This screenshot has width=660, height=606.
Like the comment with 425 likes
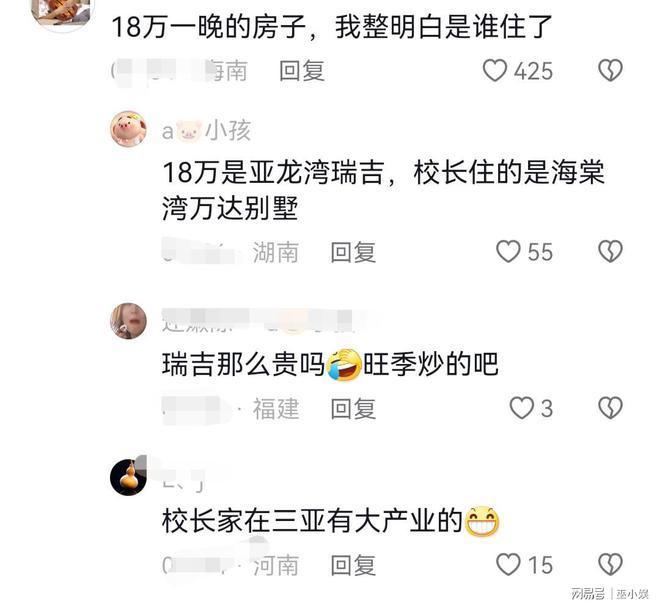495,70
